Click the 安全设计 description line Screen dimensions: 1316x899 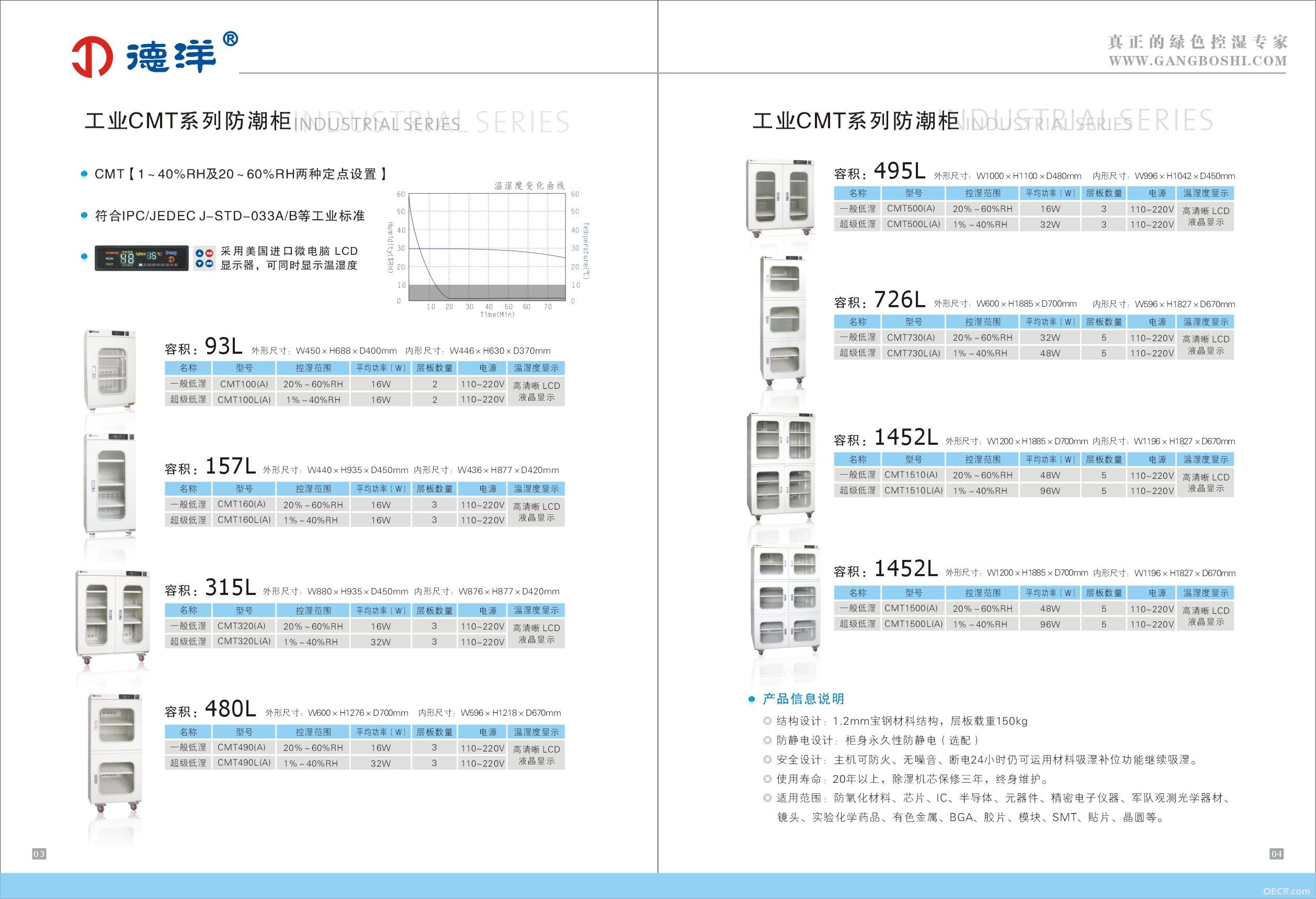pyautogui.click(x=988, y=760)
